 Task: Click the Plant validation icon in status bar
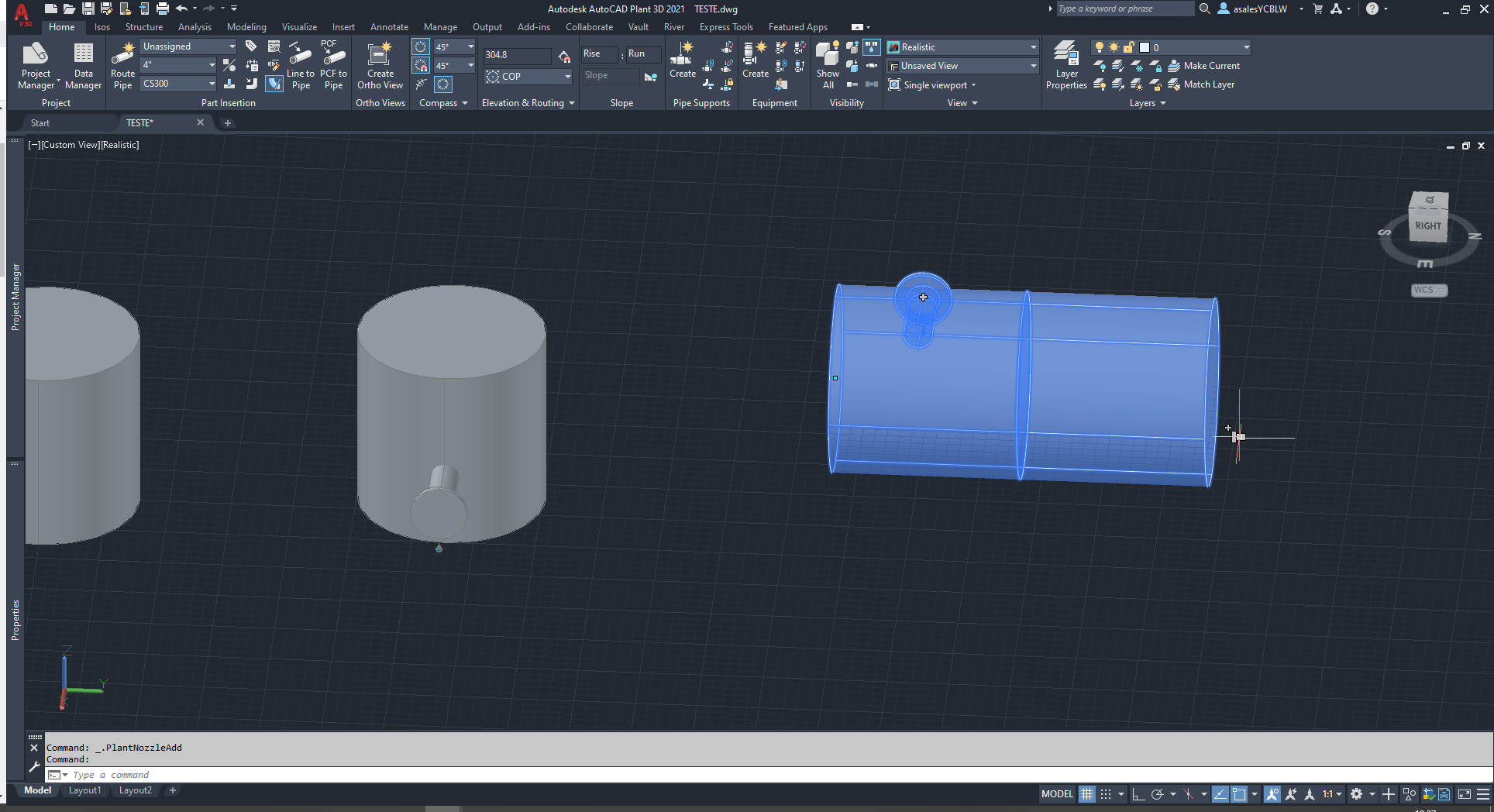tap(1428, 794)
